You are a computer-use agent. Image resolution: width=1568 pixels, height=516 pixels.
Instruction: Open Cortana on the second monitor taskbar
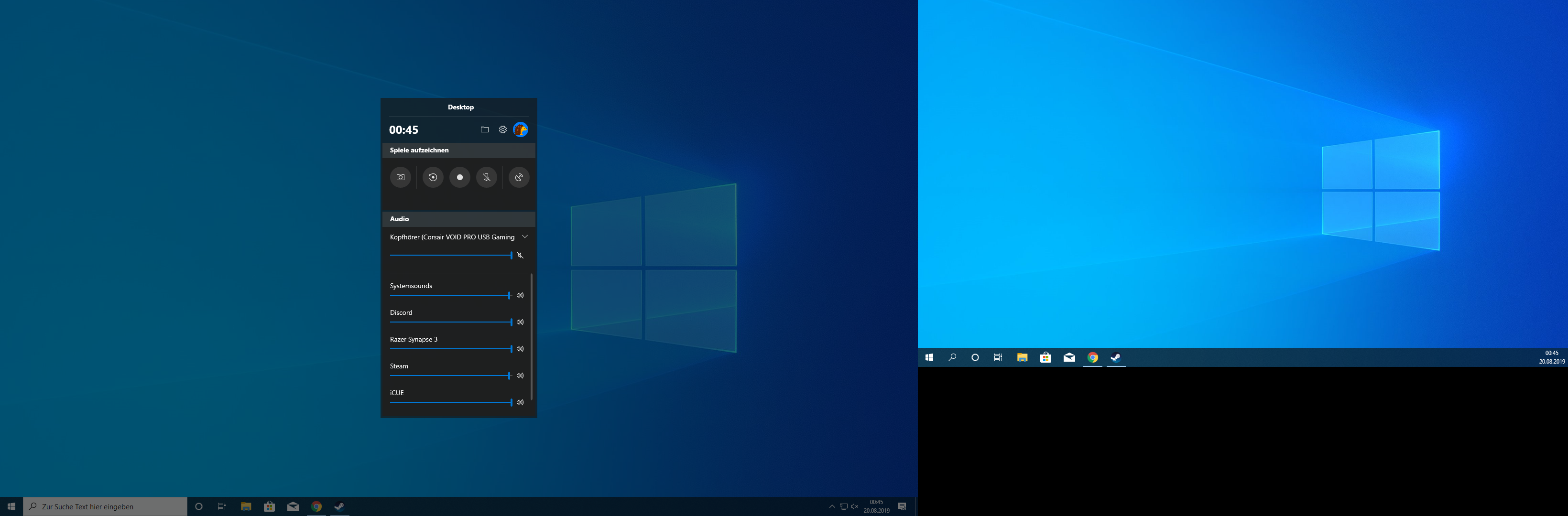tap(975, 357)
